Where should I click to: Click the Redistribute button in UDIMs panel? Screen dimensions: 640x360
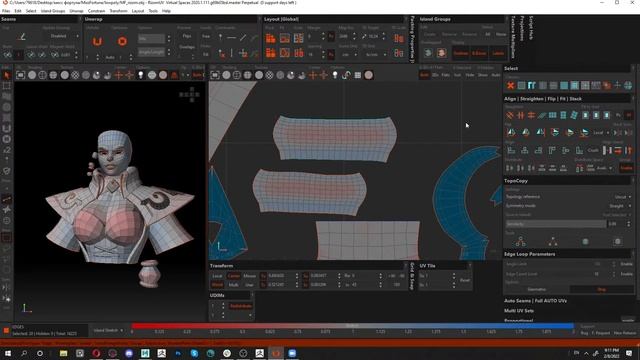click(x=241, y=306)
